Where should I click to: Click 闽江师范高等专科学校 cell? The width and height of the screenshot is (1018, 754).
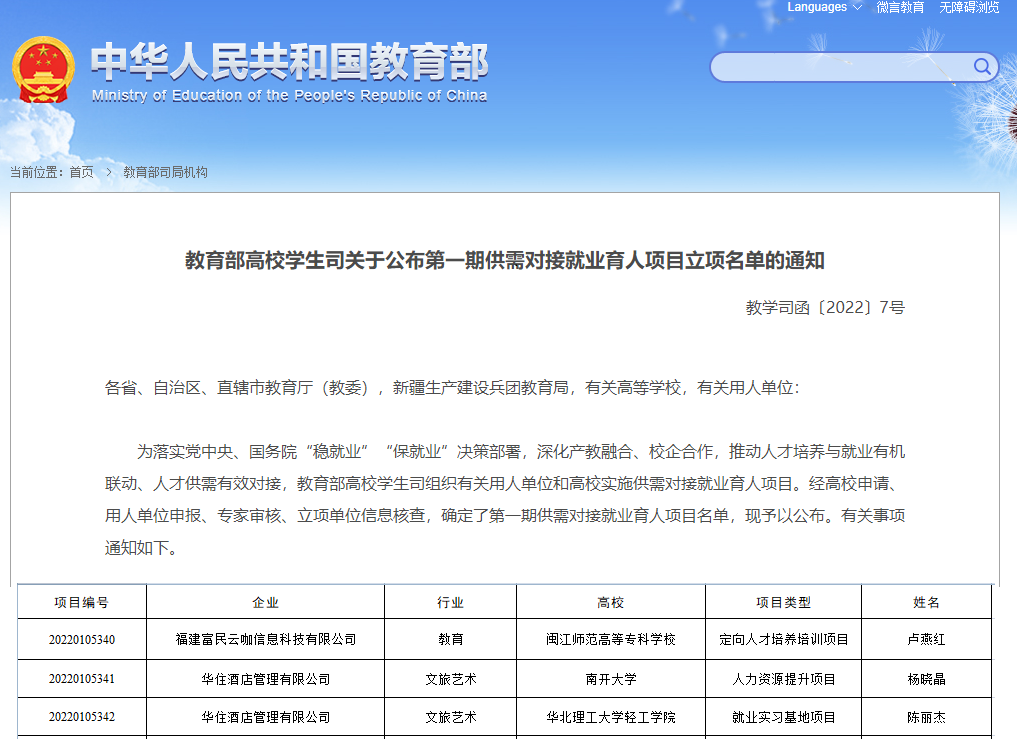click(611, 640)
